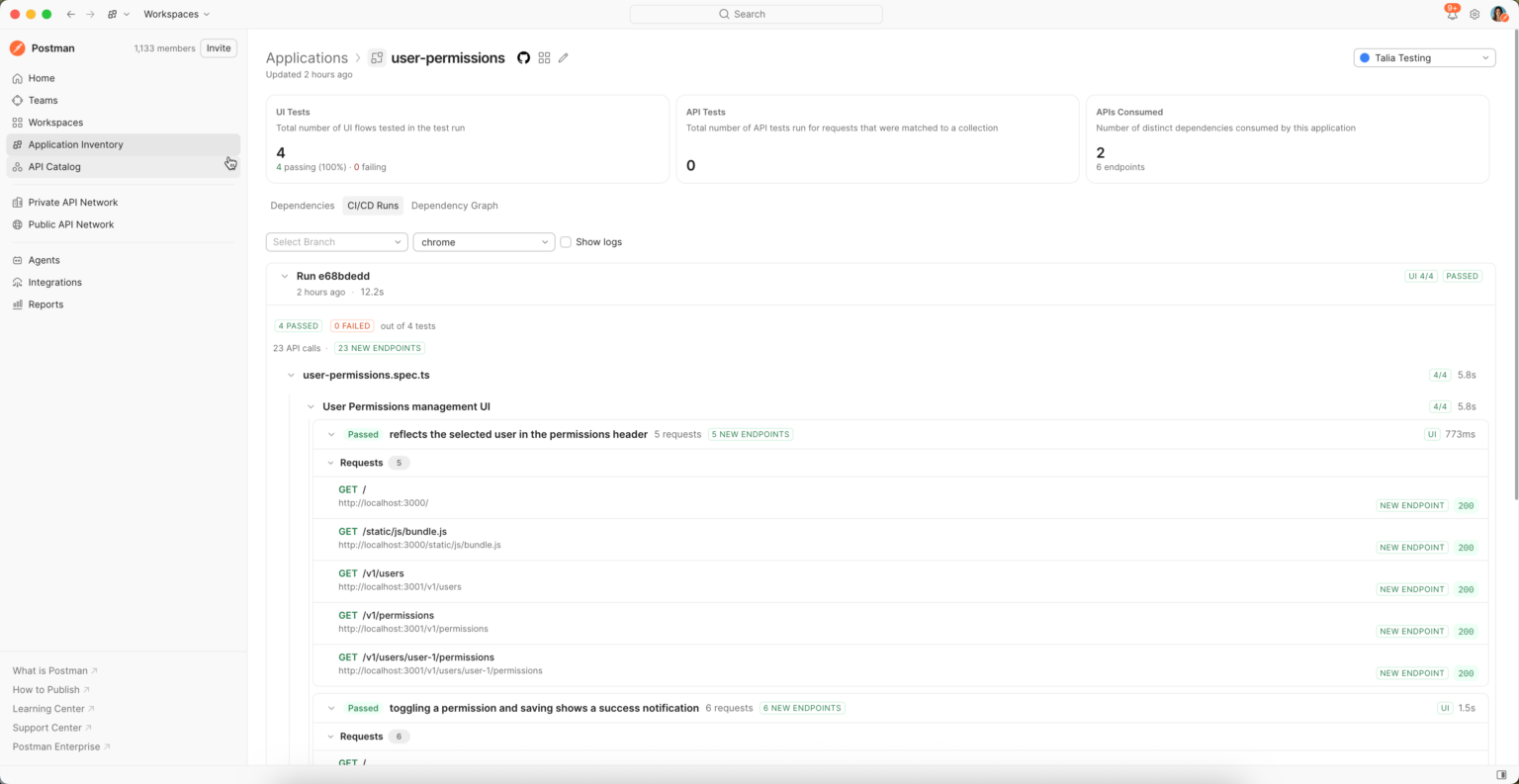Click the 23 NEW ENDPOINTS badge

tap(380, 348)
